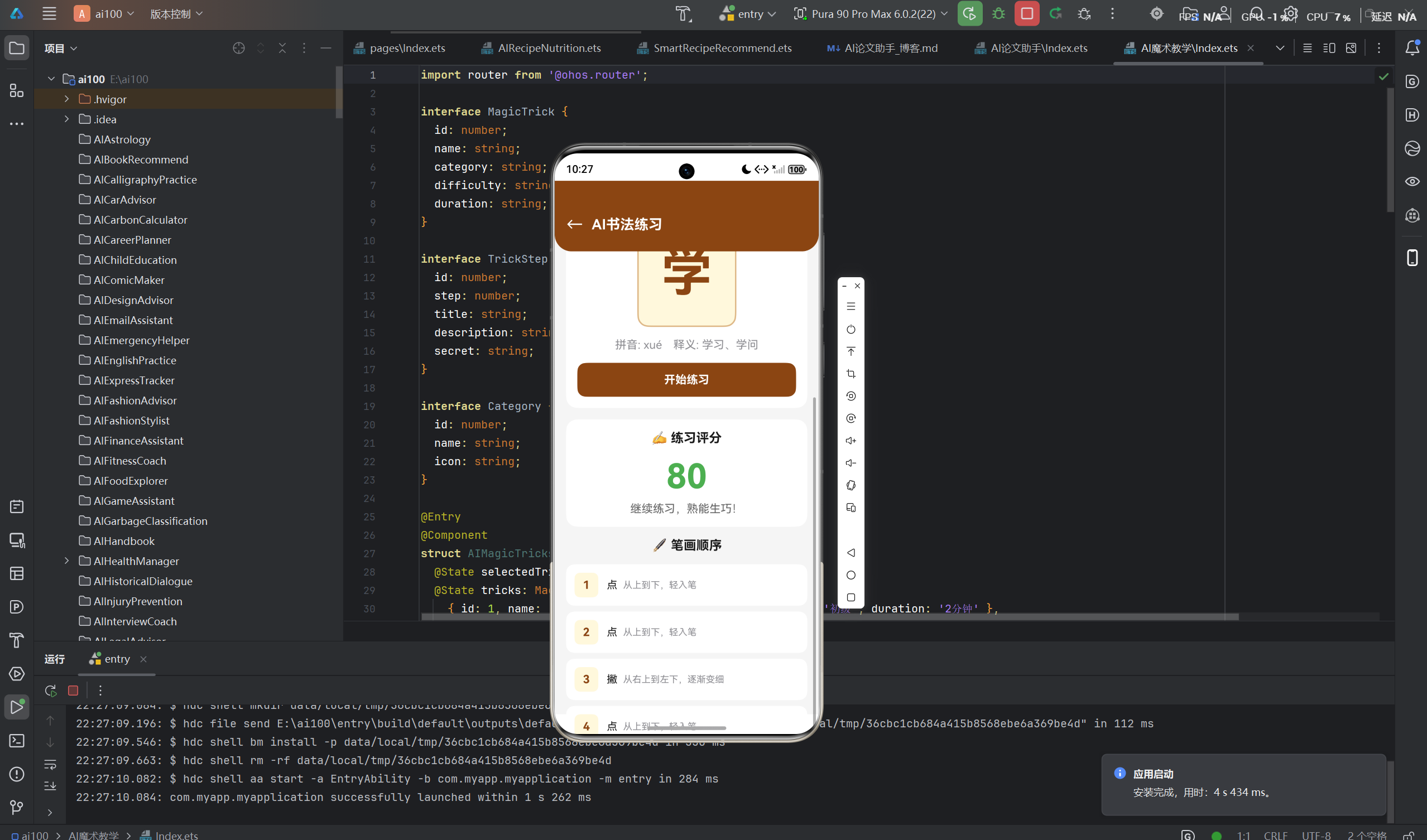
Task: Take emulator screenshot with crop icon
Action: click(x=851, y=374)
